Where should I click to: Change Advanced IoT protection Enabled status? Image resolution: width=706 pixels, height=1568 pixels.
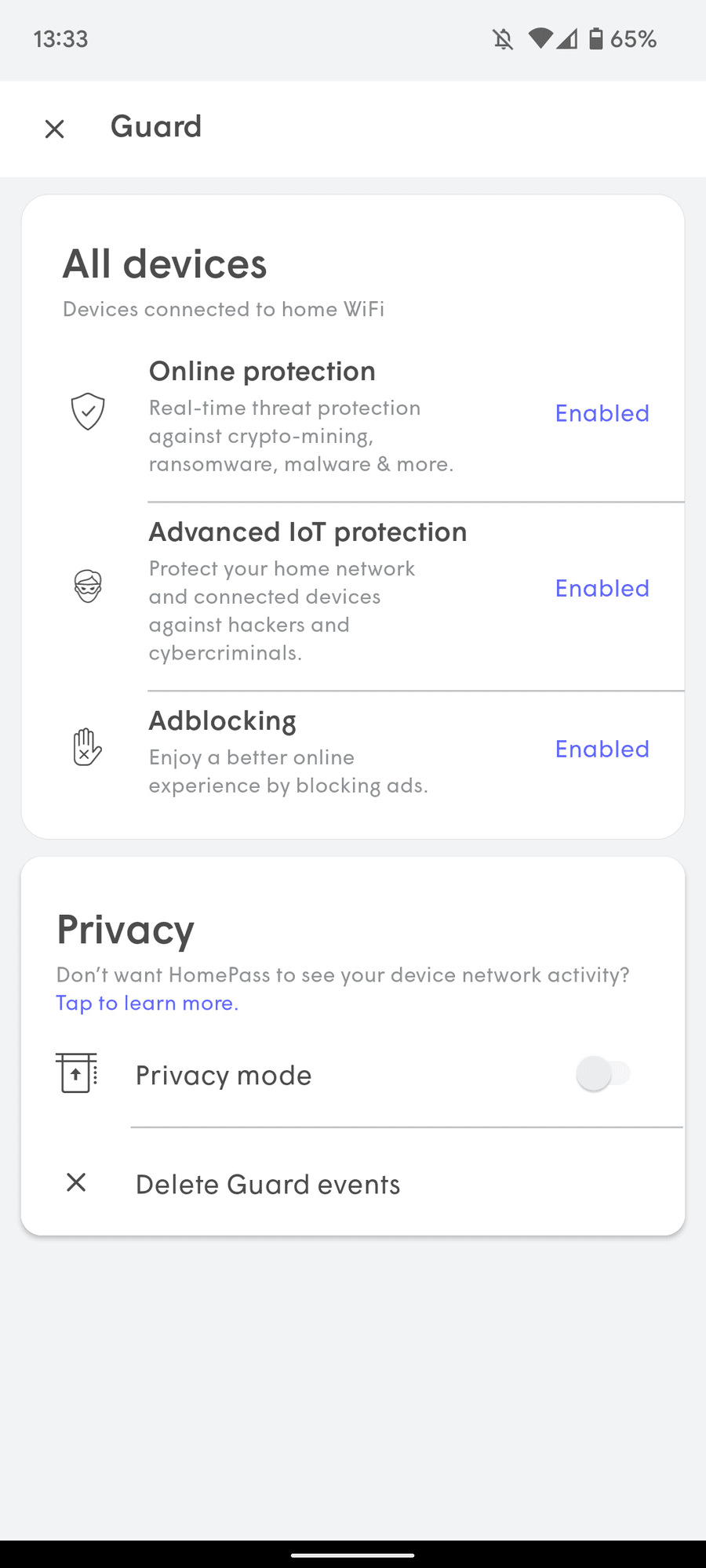pyautogui.click(x=602, y=588)
